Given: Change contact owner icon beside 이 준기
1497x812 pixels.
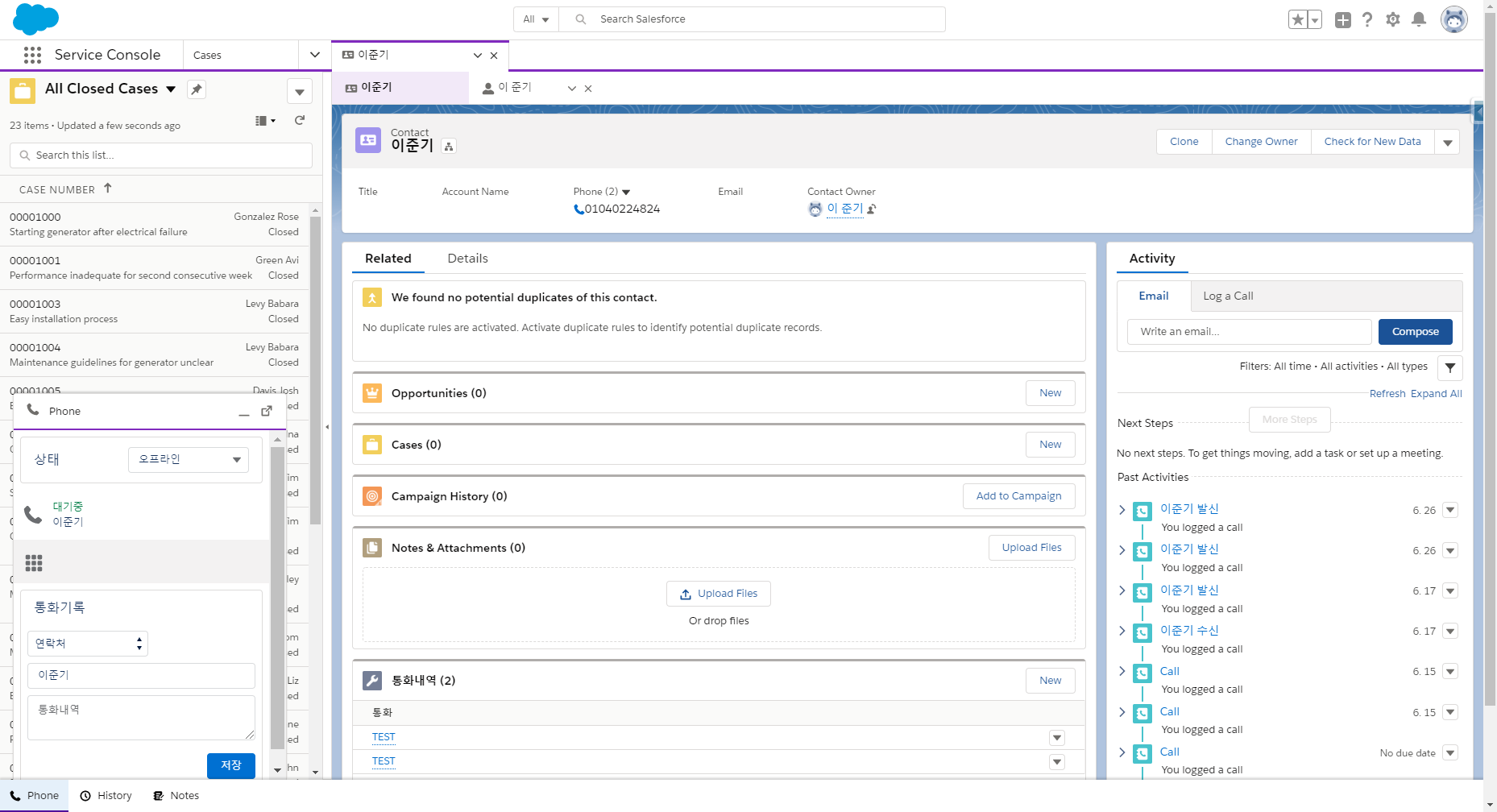Looking at the screenshot, I should (871, 209).
